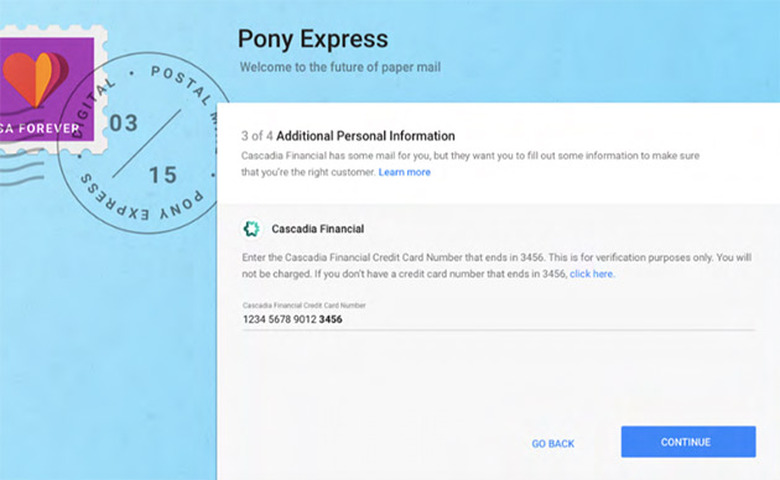This screenshot has height=480, width=780.
Task: Open the Learn more link
Action: tap(404, 172)
